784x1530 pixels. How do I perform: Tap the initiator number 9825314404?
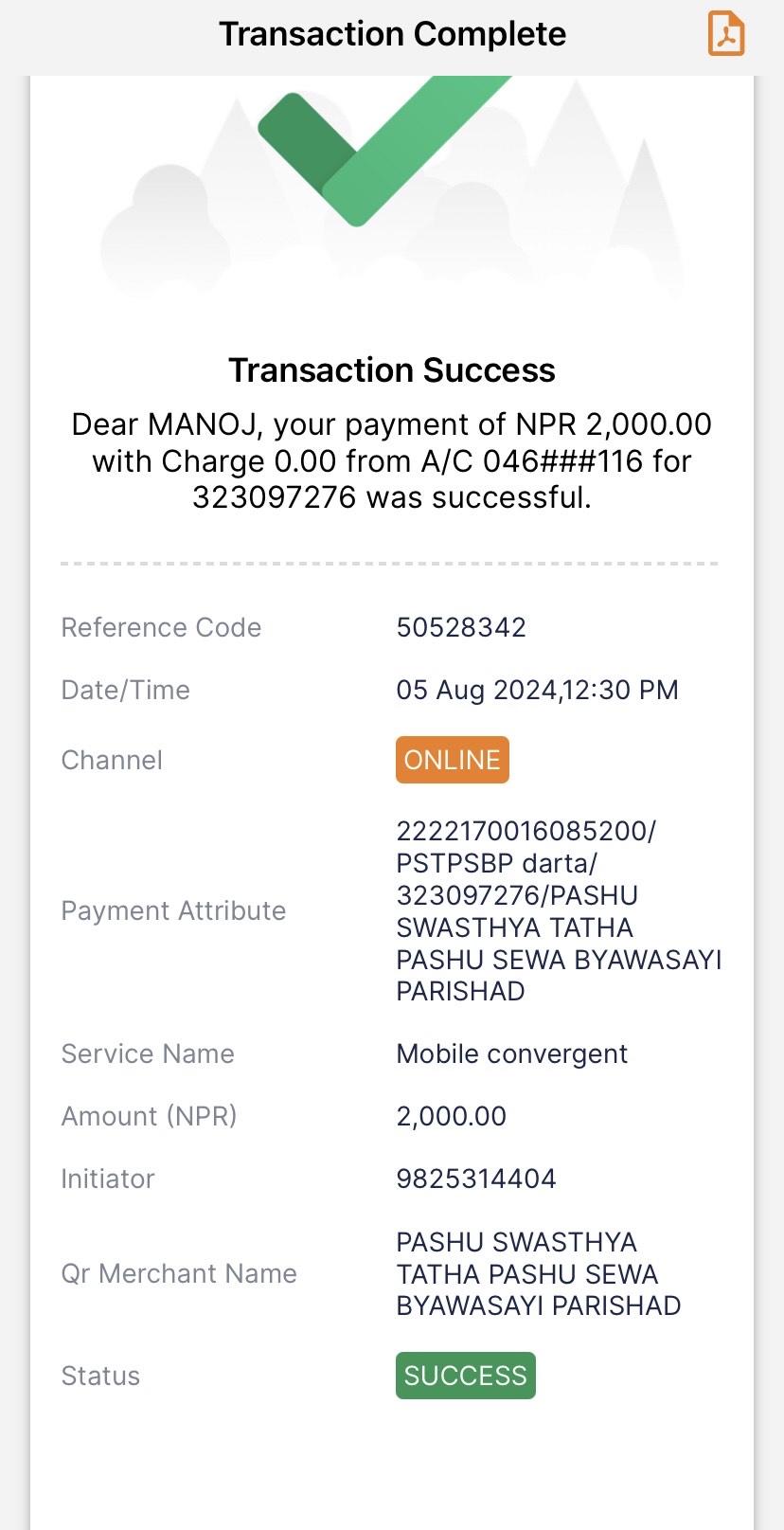click(476, 1179)
